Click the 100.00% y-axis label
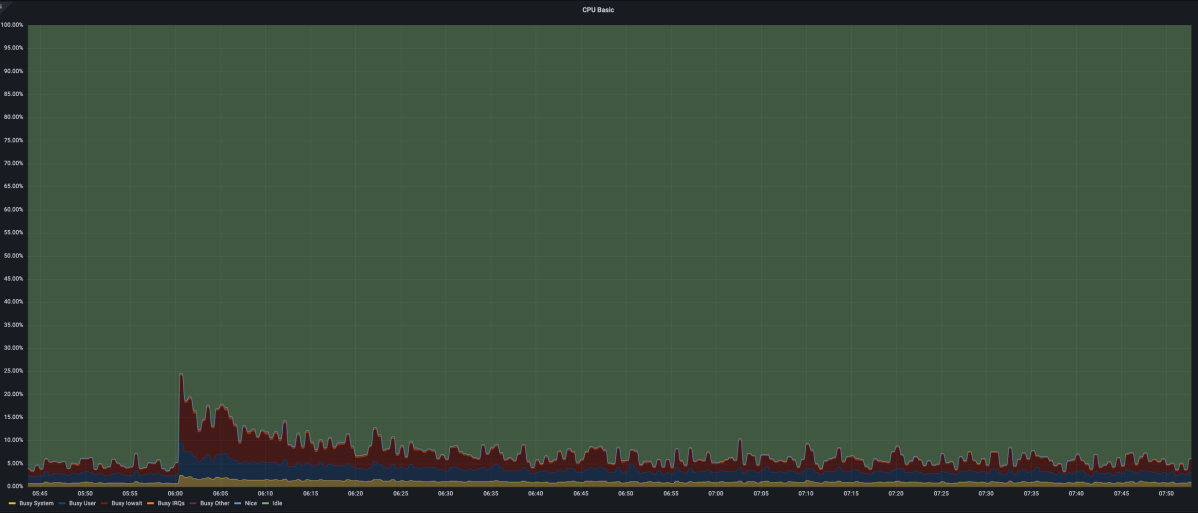 point(11,25)
